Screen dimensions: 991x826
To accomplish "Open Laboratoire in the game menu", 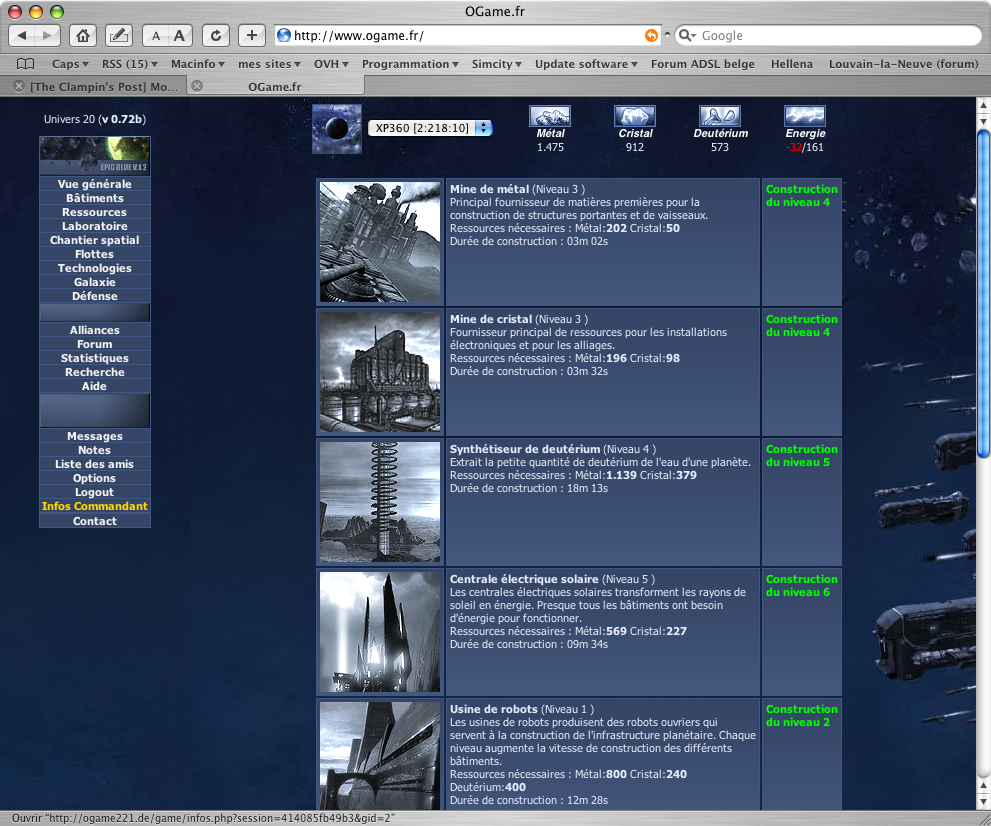I will [x=95, y=226].
